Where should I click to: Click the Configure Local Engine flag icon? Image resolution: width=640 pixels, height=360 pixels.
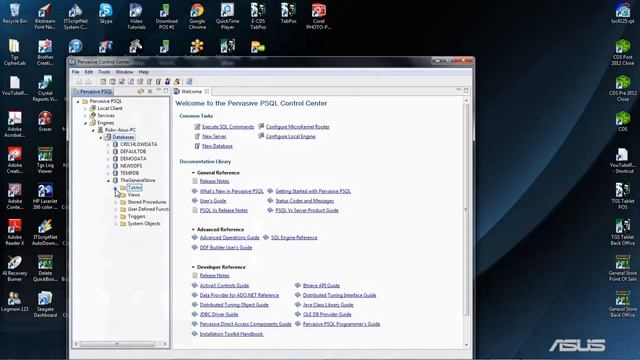261,136
